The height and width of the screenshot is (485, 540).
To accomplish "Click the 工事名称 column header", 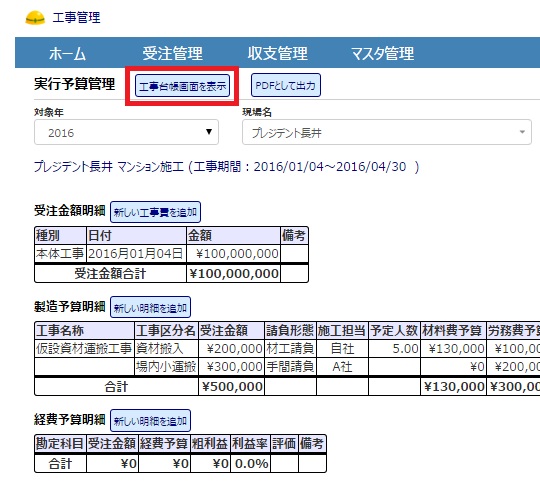I will click(84, 331).
